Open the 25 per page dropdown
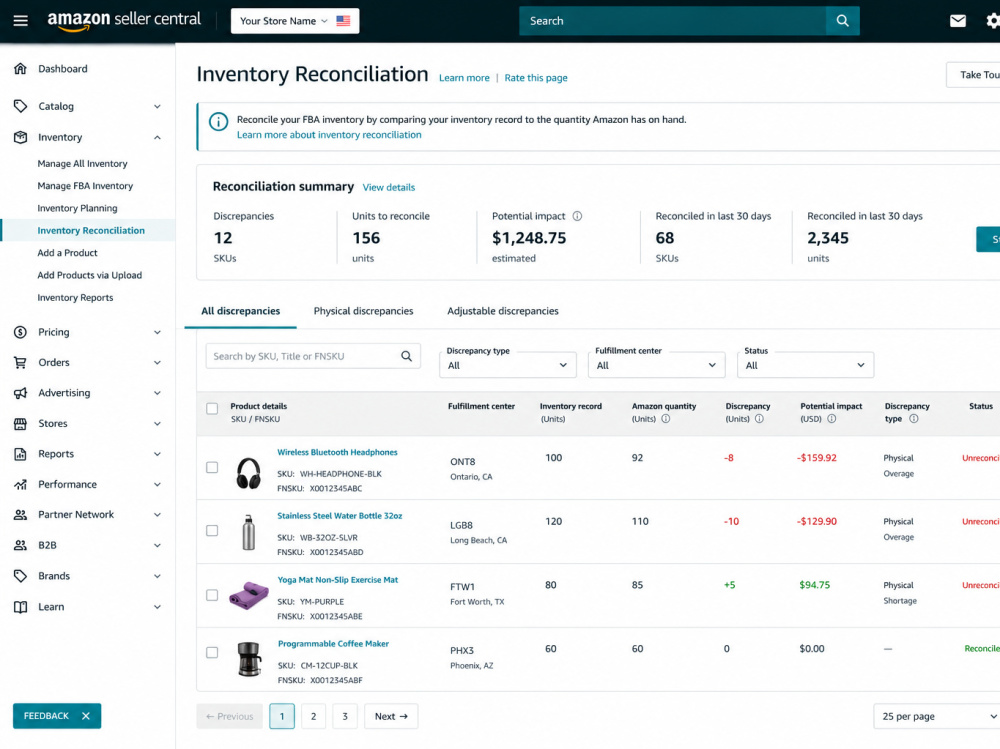This screenshot has height=749, width=1000. (936, 716)
